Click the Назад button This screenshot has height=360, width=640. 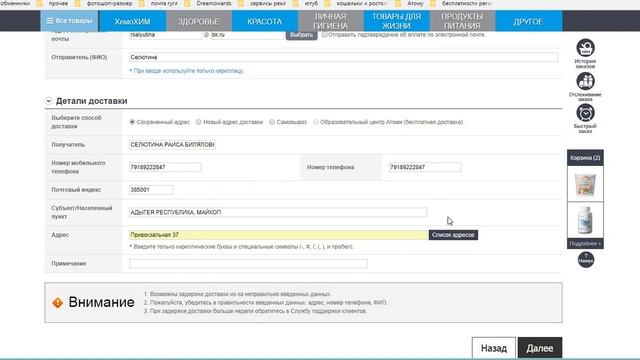(x=494, y=348)
